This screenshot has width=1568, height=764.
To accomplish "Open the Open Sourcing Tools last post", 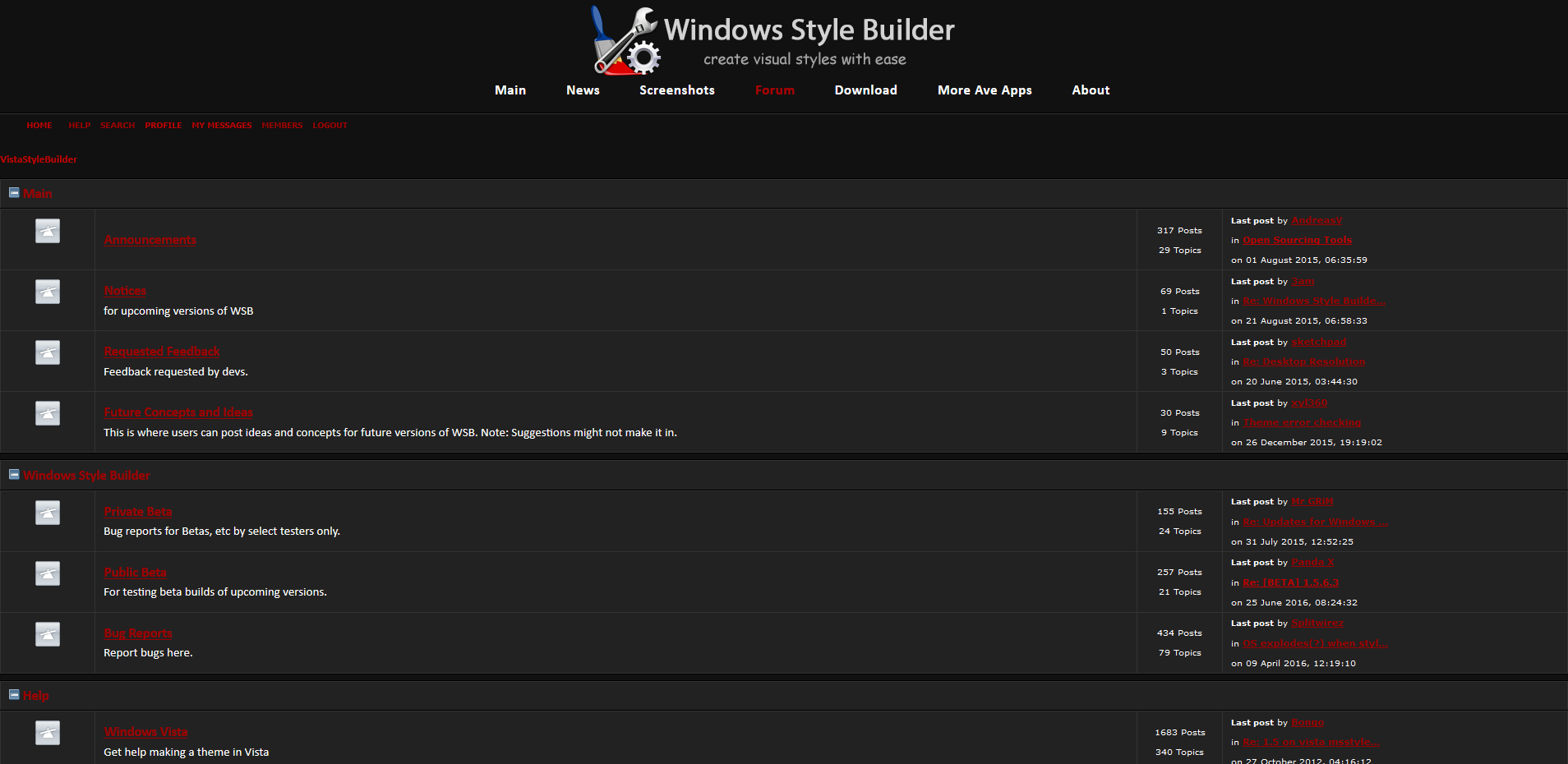I will 1297,240.
